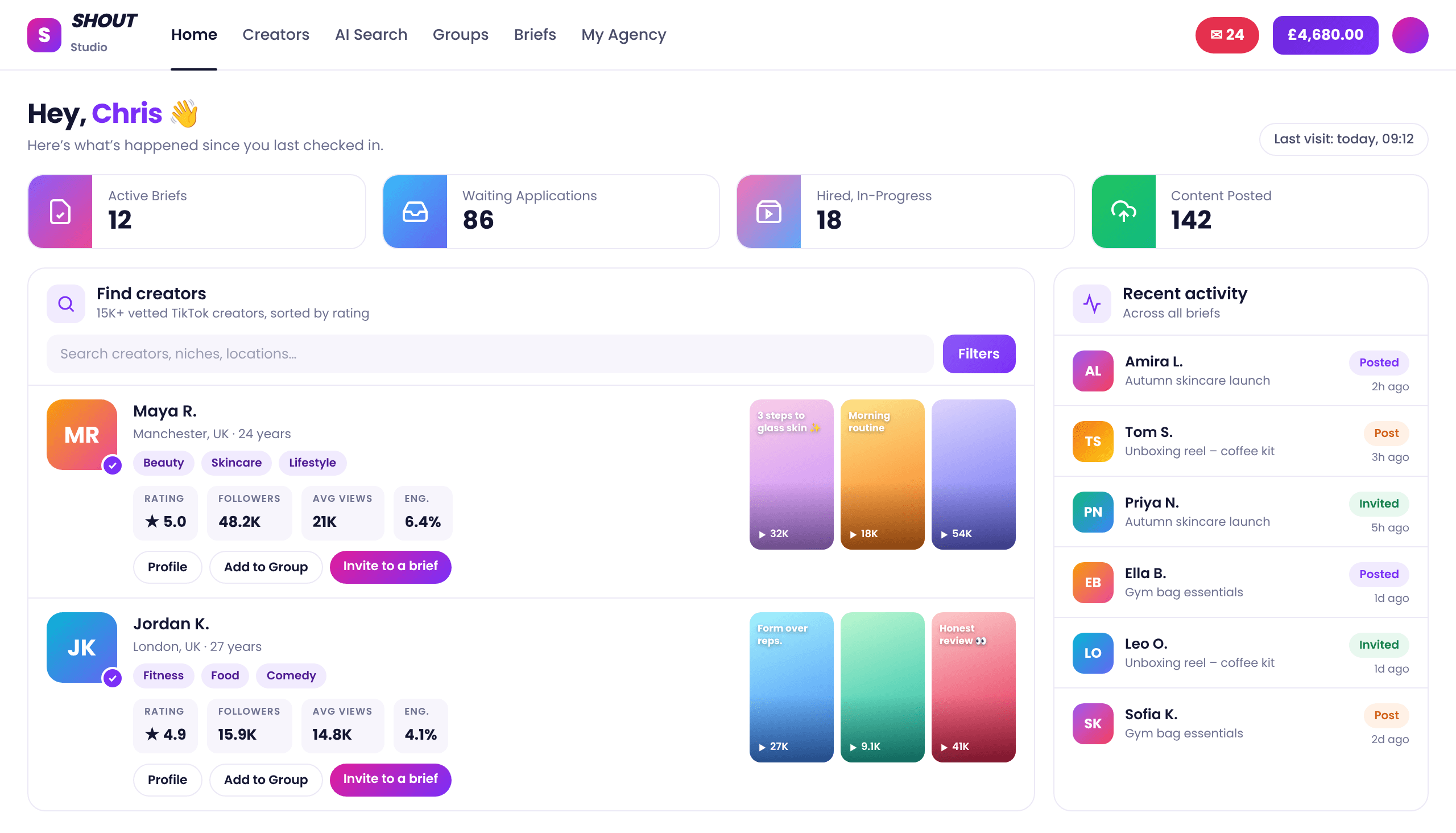Viewport: 1456px width, 833px height.
Task: Open the AI Search tab
Action: (x=371, y=35)
